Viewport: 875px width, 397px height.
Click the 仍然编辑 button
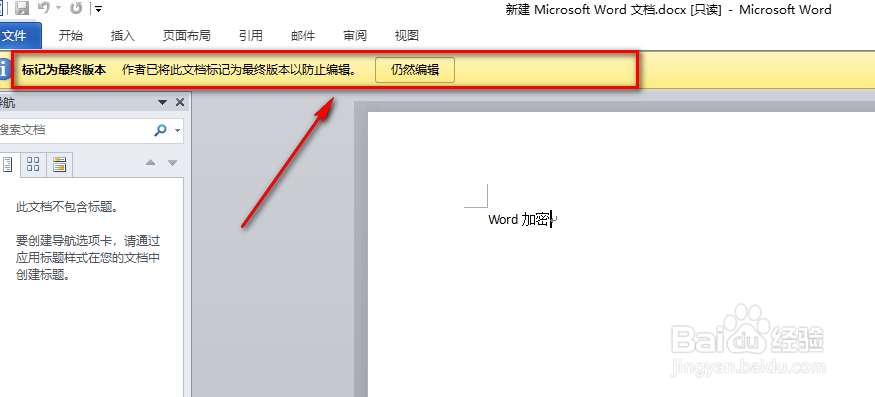(x=415, y=70)
